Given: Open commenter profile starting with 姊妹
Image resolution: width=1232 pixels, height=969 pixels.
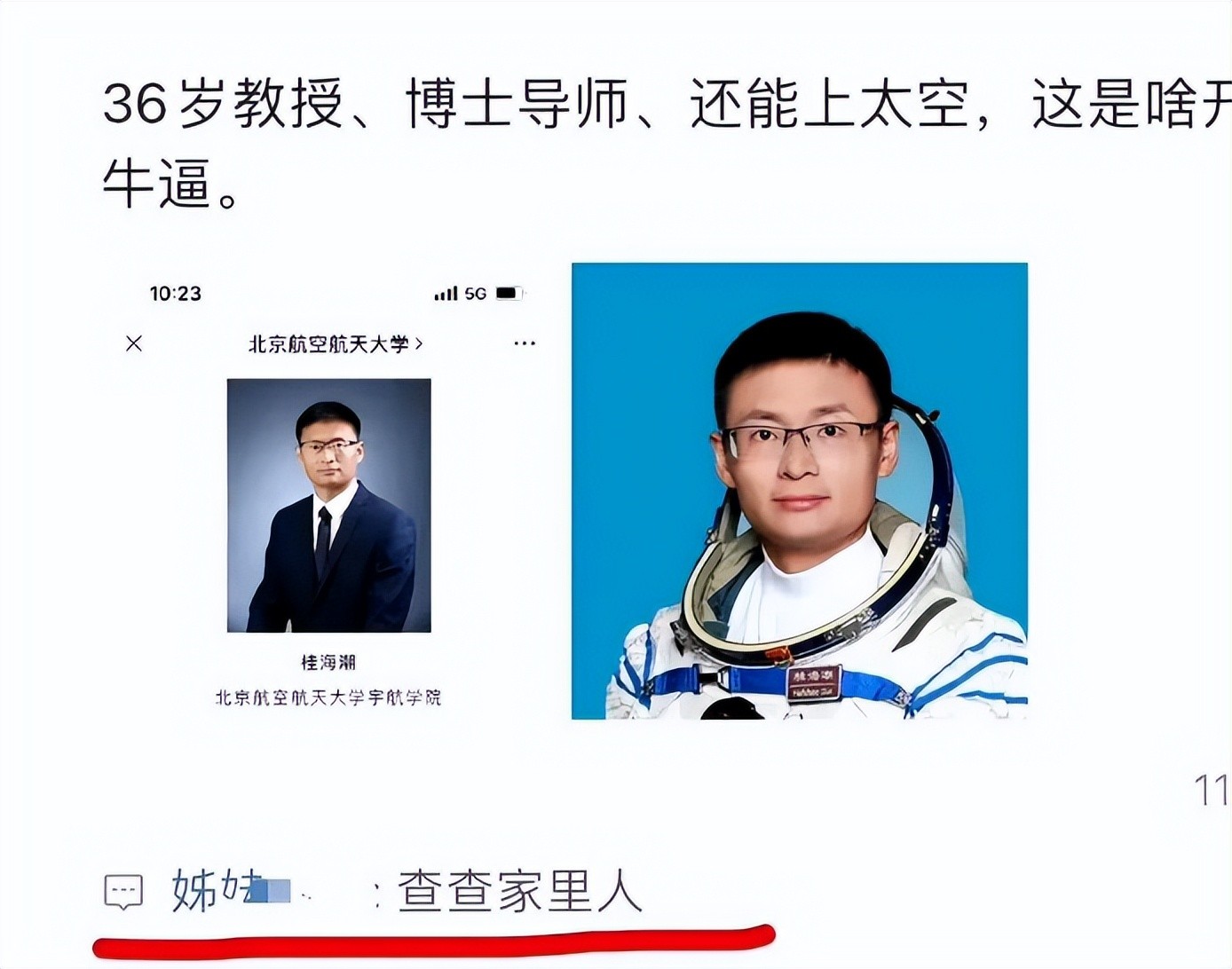Looking at the screenshot, I should [241, 890].
